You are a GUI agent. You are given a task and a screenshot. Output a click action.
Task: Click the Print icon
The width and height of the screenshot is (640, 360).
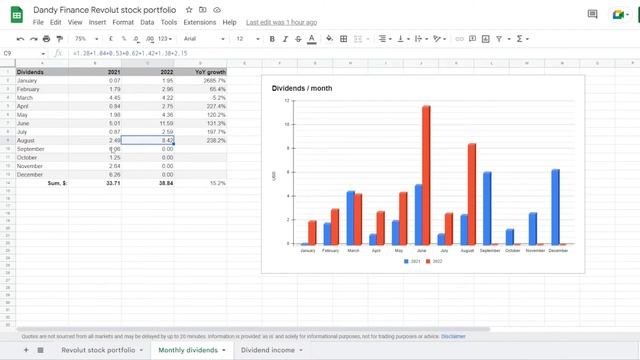[x=47, y=39]
